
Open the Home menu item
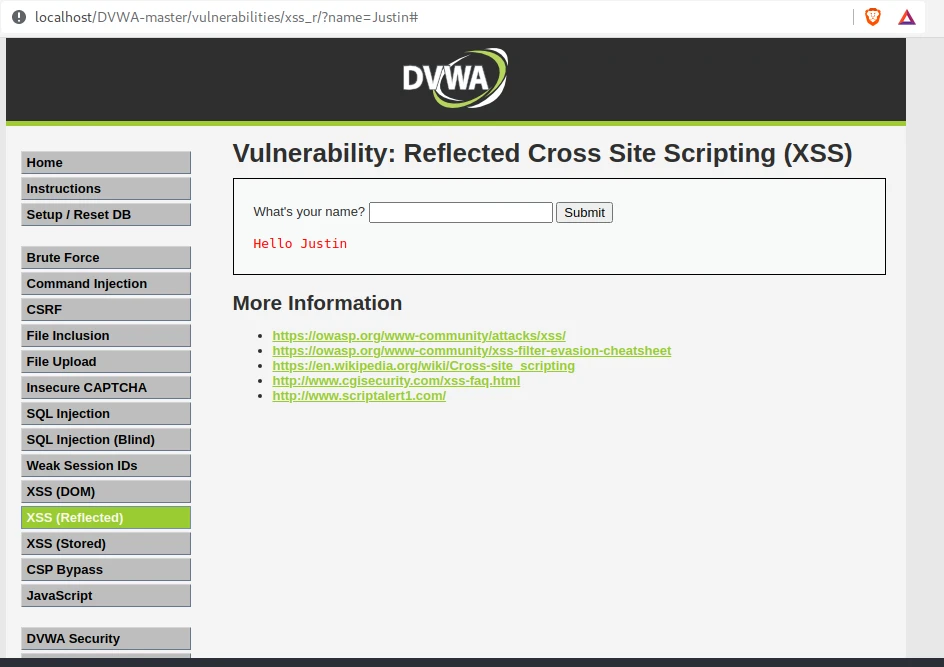coord(105,163)
